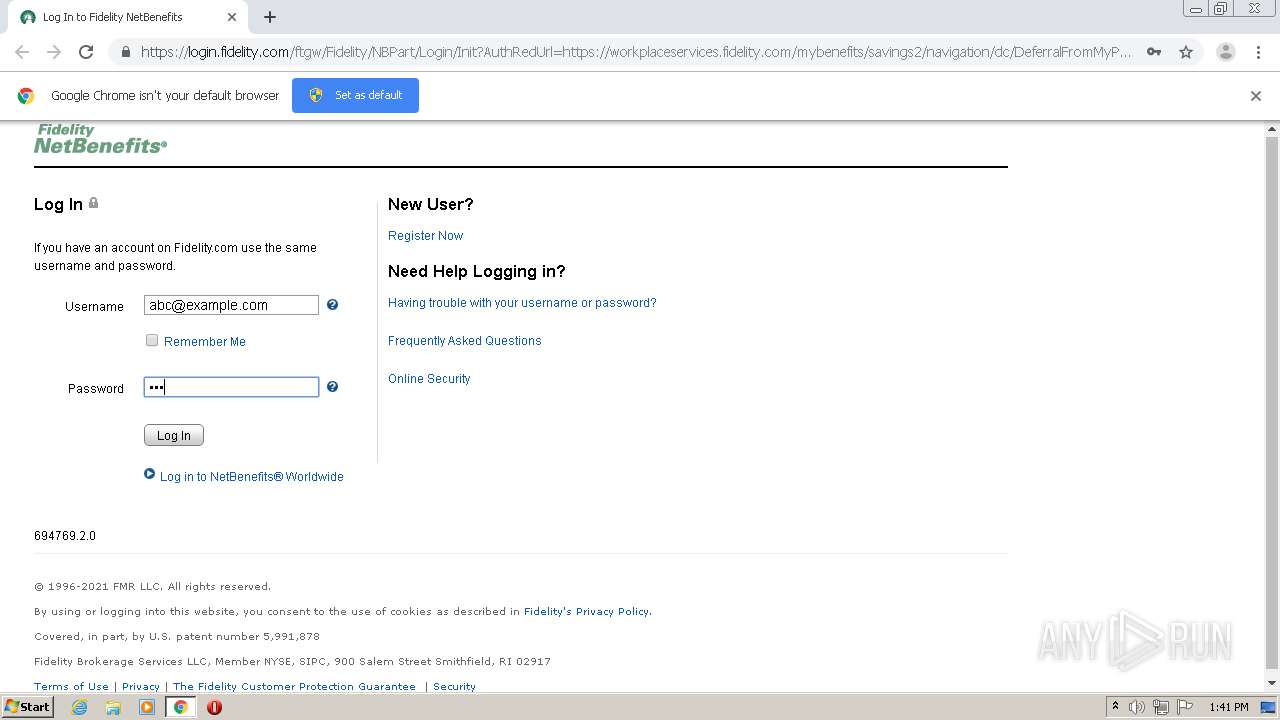
Task: Open the Chrome profile avatar
Action: [x=1226, y=52]
